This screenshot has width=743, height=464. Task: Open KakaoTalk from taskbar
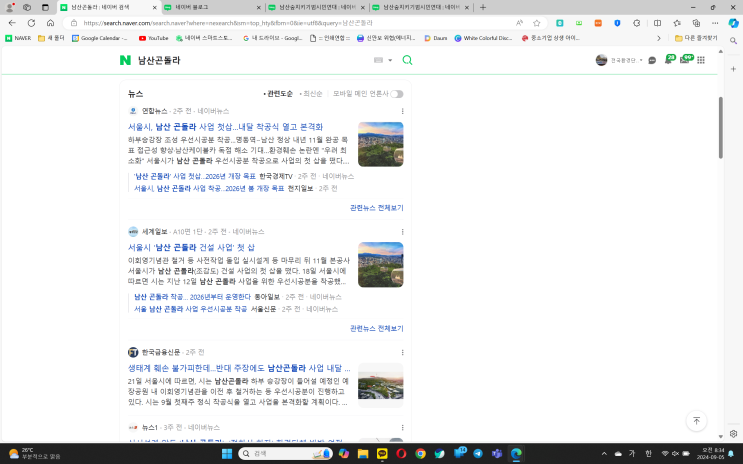pyautogui.click(x=382, y=454)
